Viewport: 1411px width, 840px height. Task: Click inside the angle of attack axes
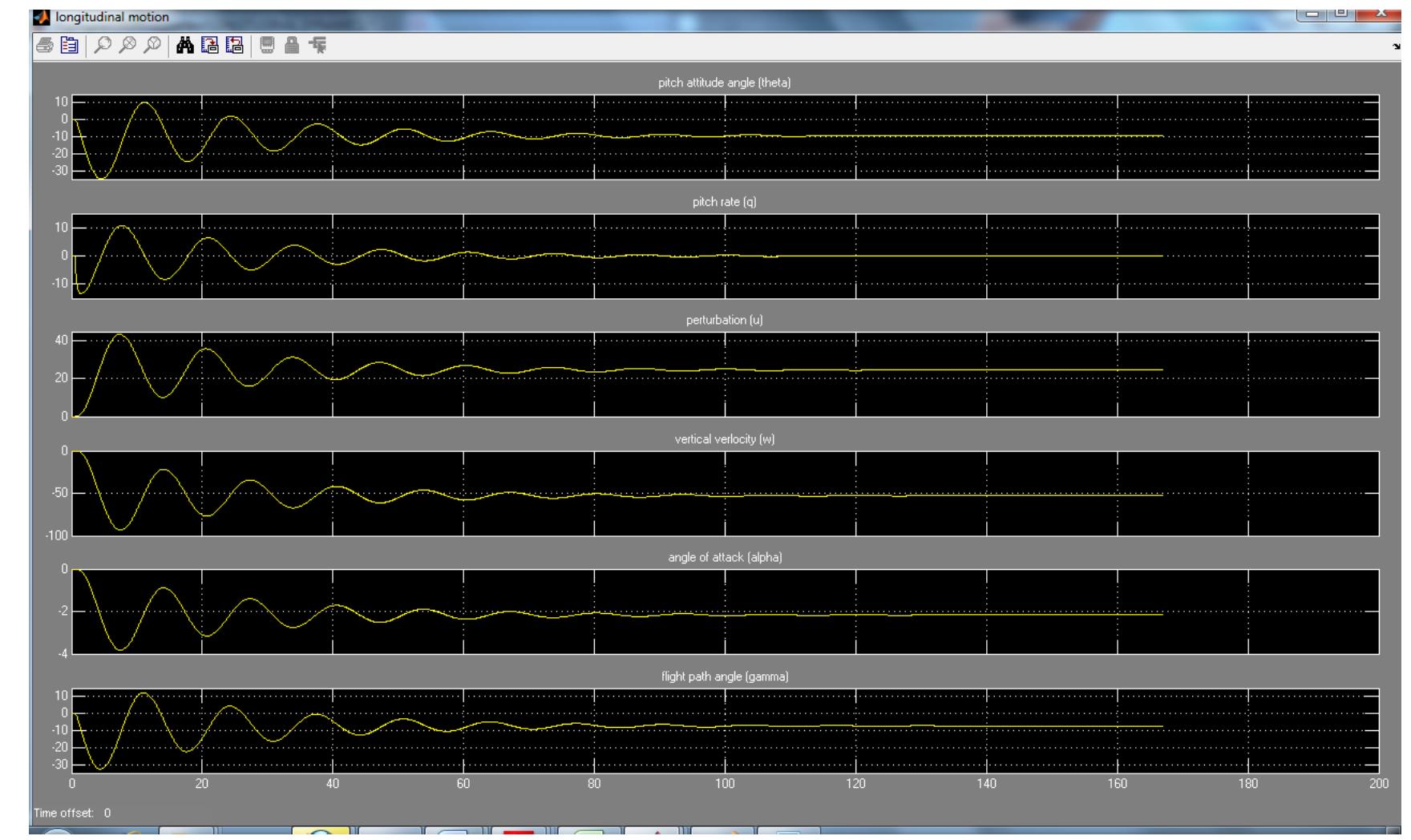[x=726, y=612]
